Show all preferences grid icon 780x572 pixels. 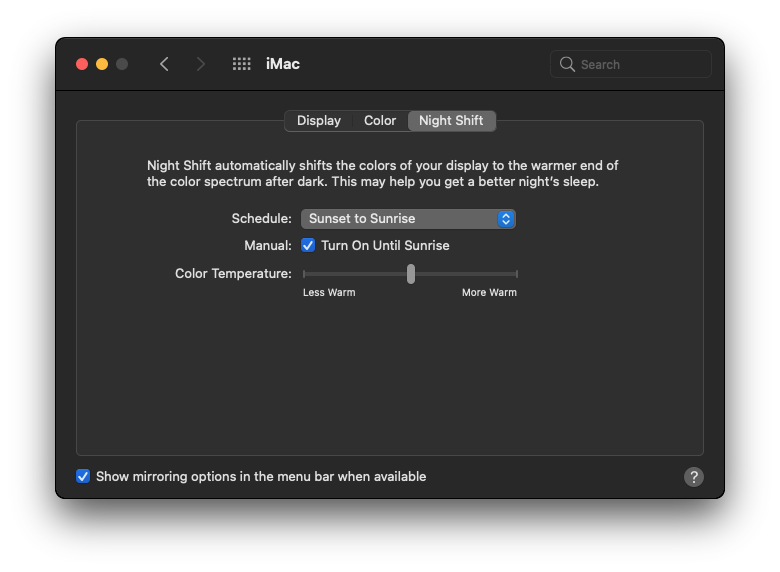(x=241, y=64)
